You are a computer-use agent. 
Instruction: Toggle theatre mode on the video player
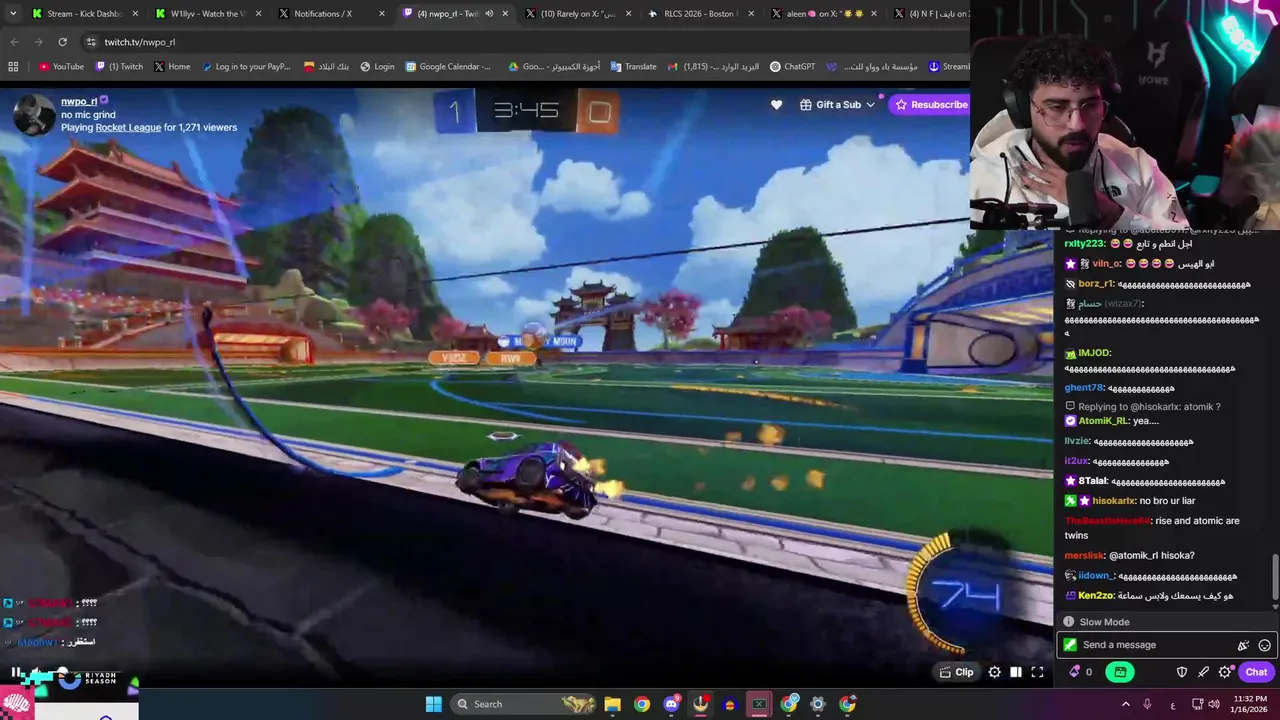coord(1015,672)
